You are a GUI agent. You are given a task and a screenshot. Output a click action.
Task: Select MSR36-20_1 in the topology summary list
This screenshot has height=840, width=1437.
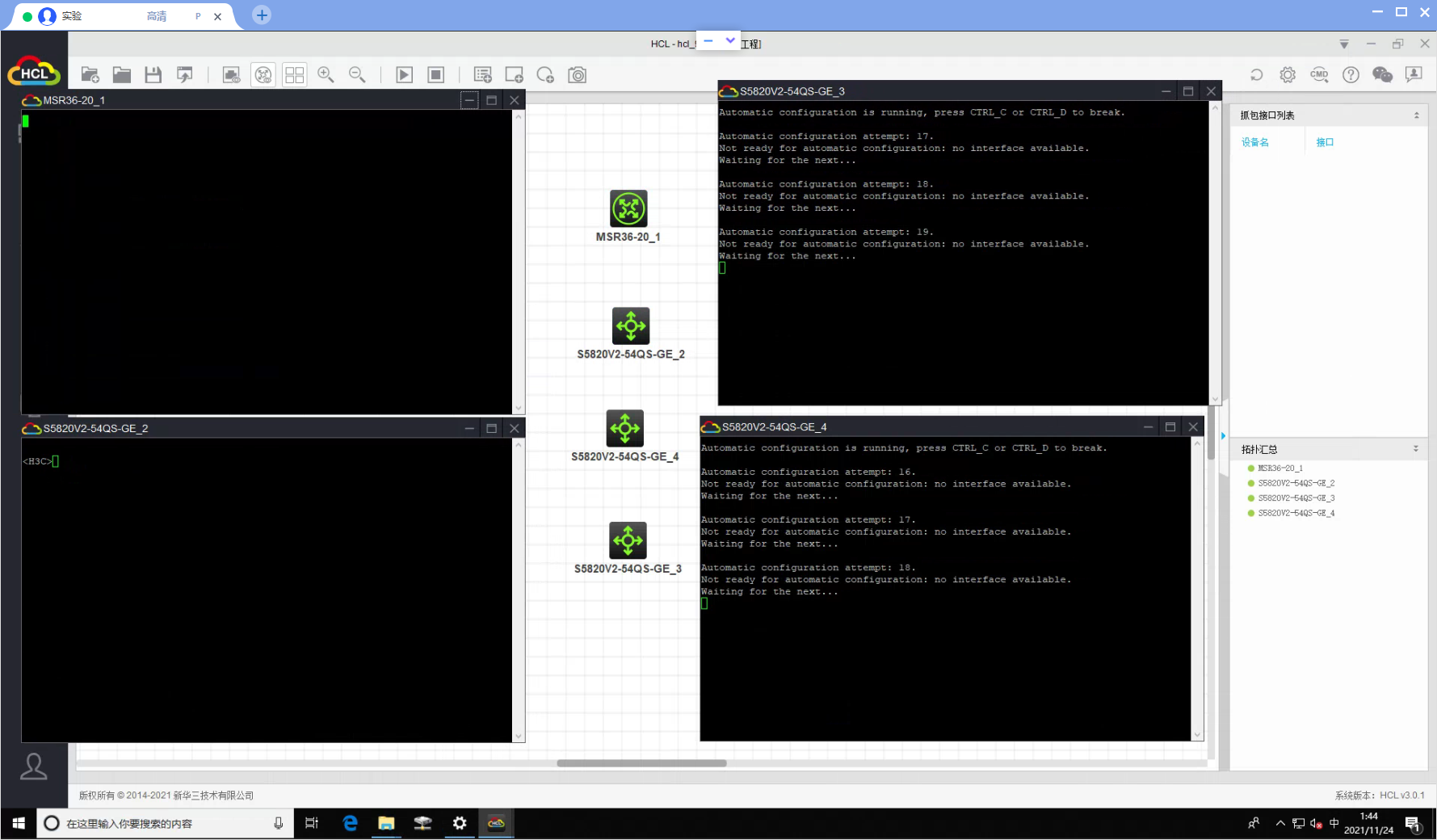click(1280, 468)
